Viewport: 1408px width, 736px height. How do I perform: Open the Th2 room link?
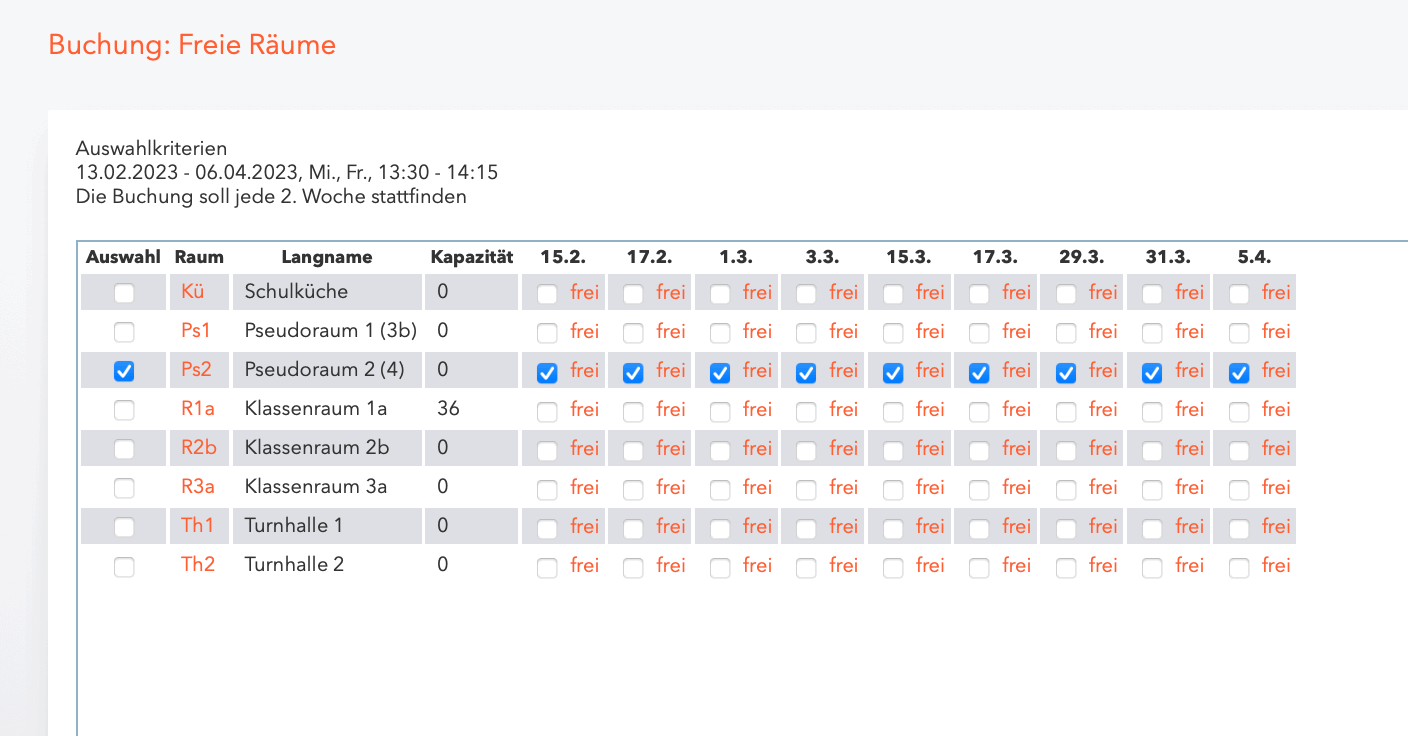tap(198, 564)
